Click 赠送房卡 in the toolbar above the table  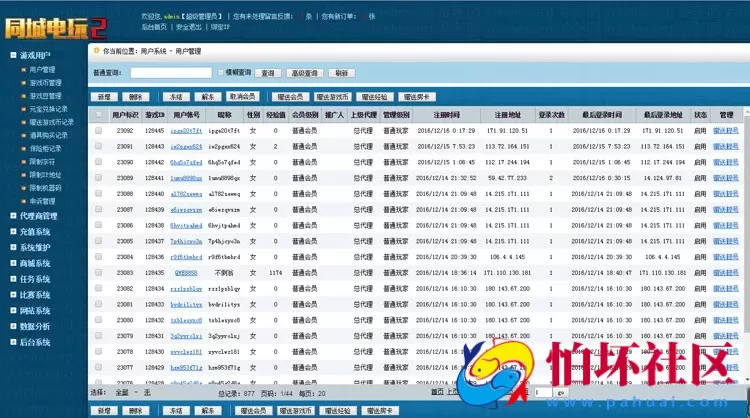pyautogui.click(x=417, y=97)
